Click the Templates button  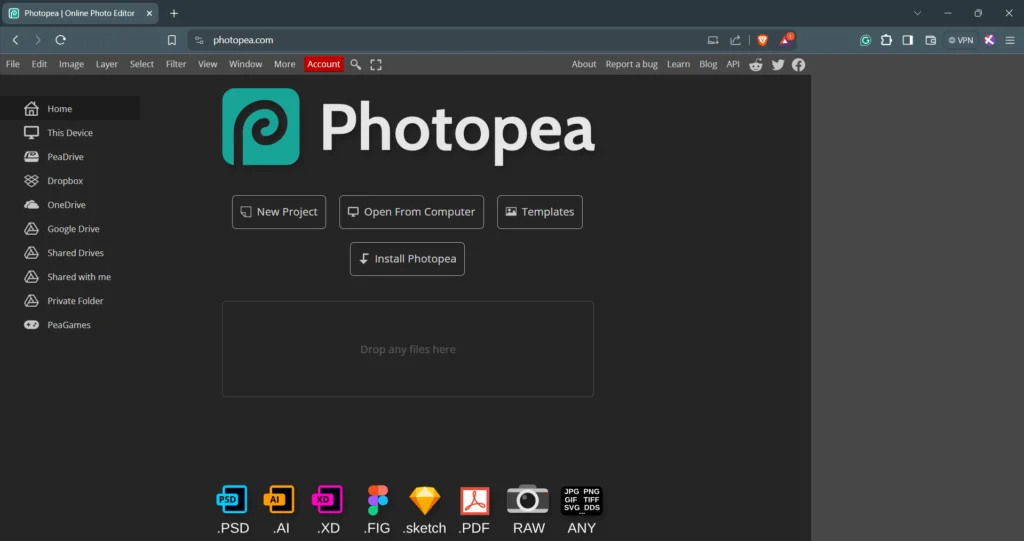[539, 212]
